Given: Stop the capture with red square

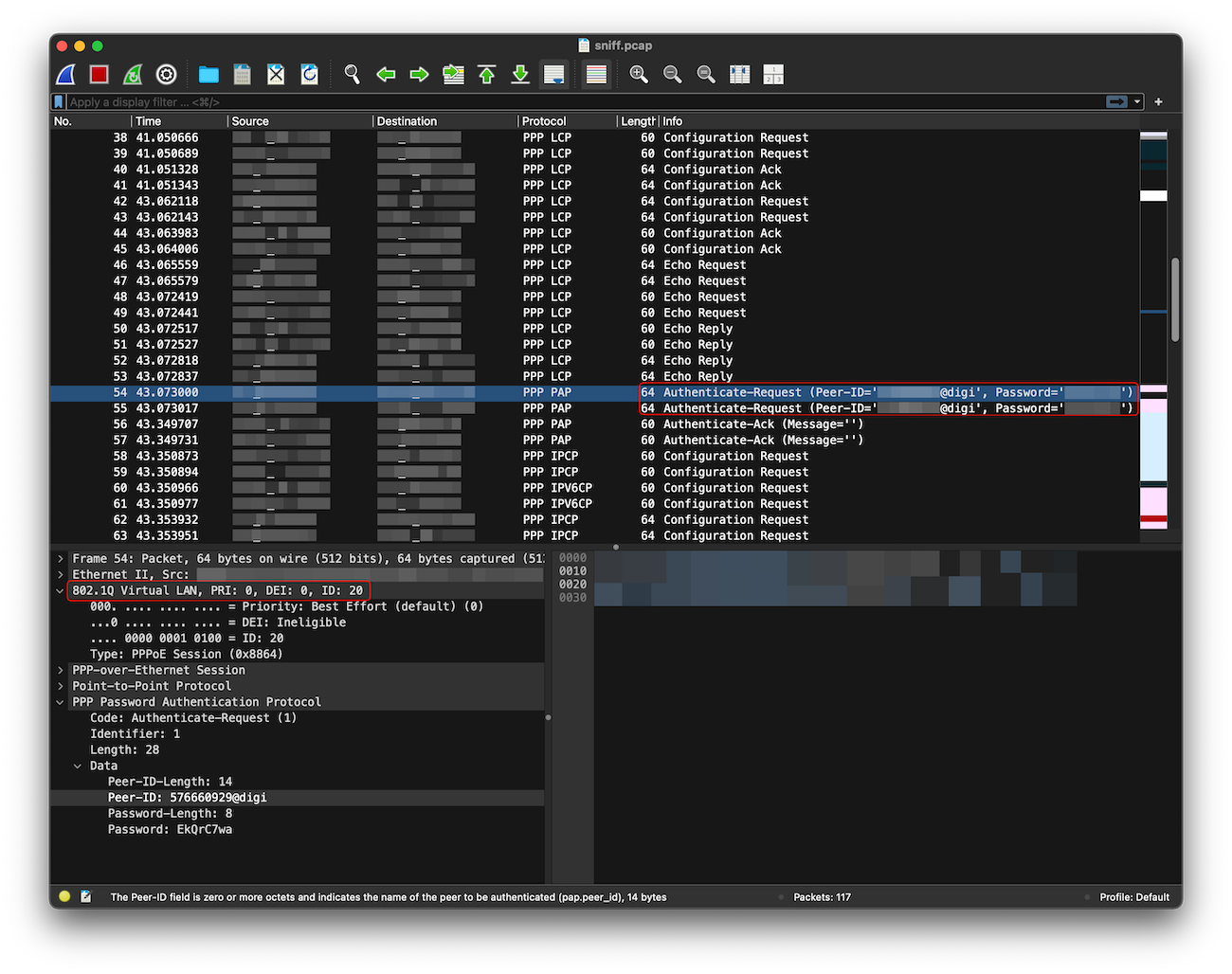Looking at the screenshot, I should click(100, 75).
